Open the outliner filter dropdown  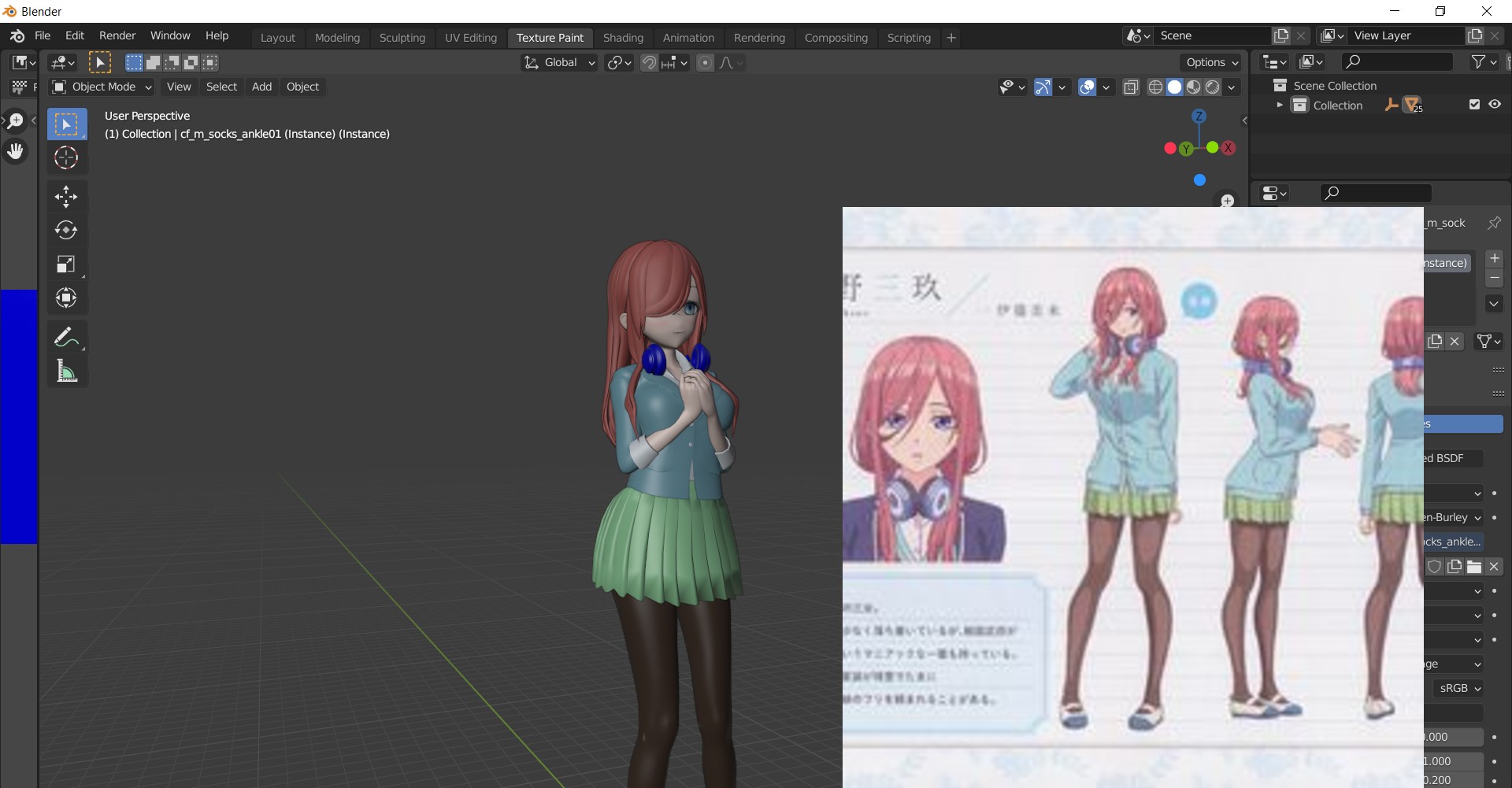coord(1484,62)
